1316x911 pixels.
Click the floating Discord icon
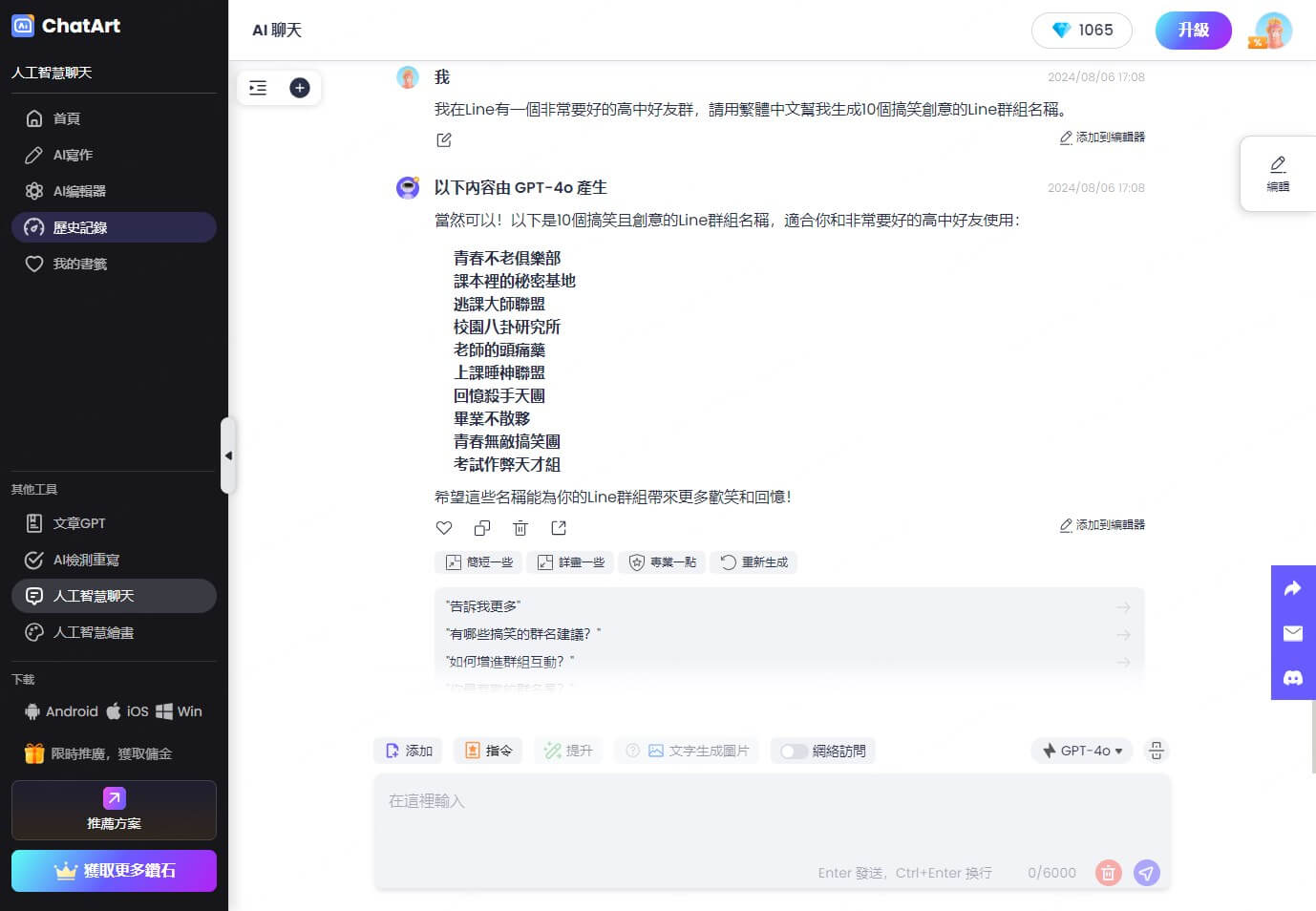pos(1293,678)
